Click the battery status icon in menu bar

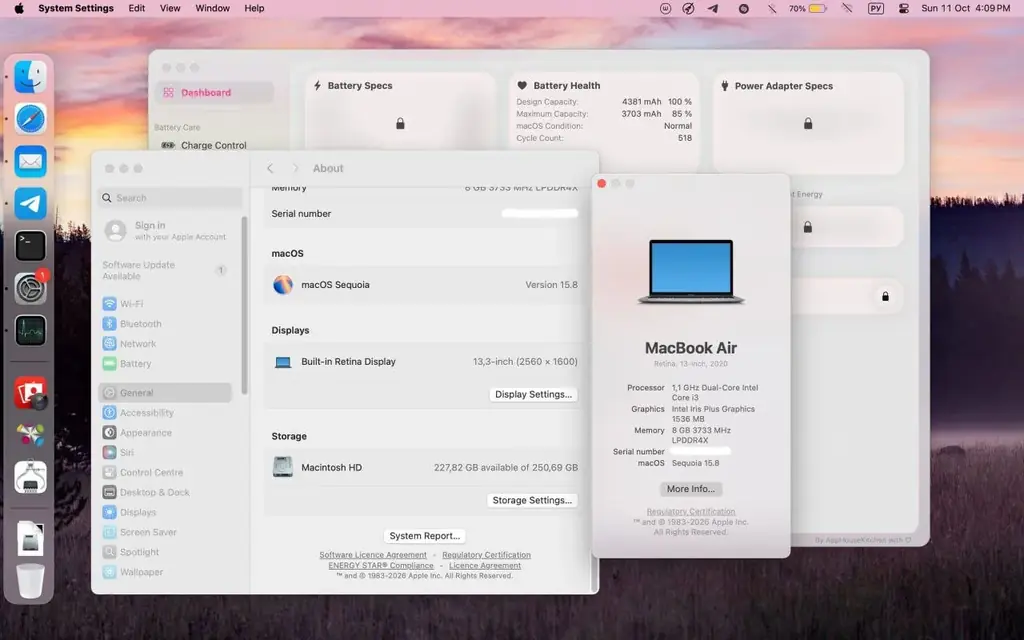(818, 8)
